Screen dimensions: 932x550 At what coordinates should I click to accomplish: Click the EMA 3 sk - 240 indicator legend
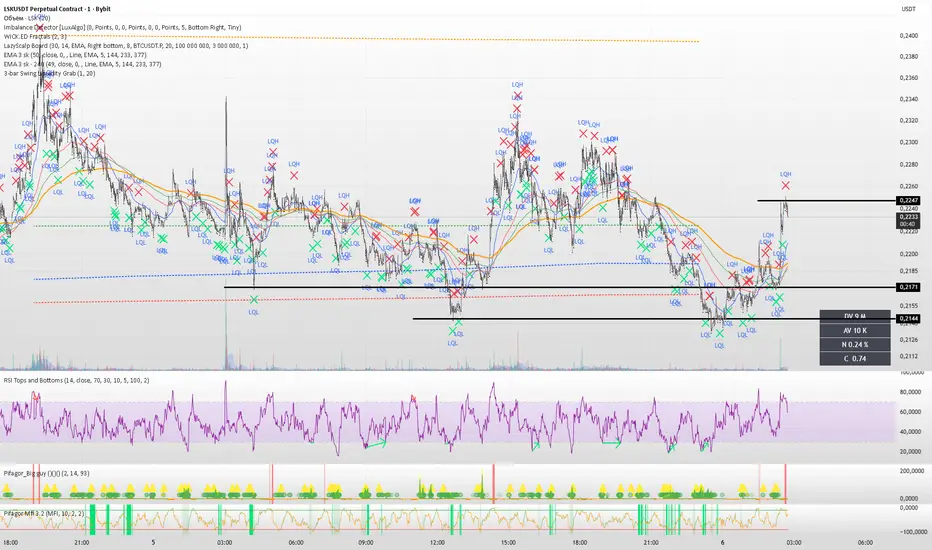pyautogui.click(x=83, y=64)
